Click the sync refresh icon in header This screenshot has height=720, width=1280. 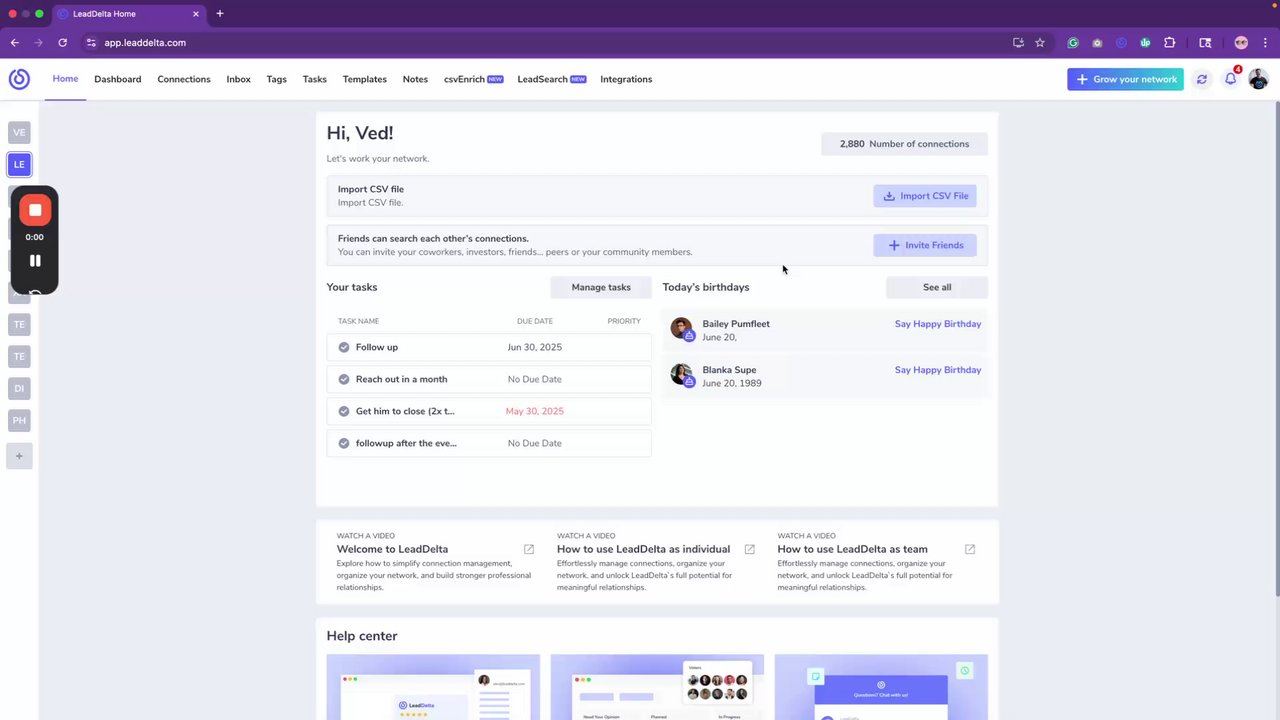(1202, 79)
